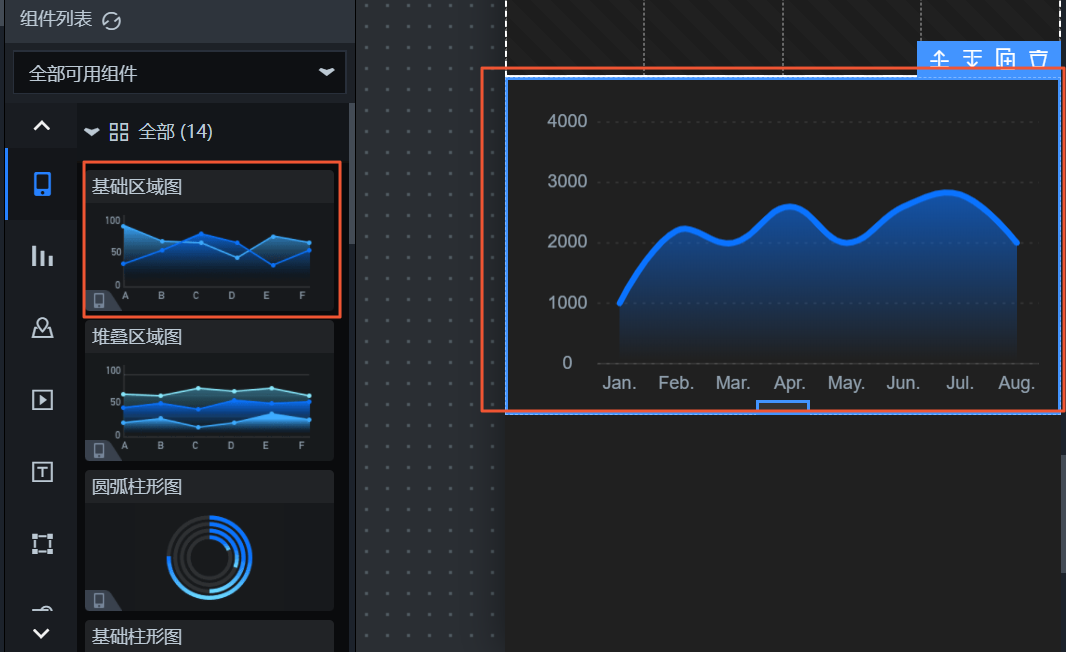Click the 组件列表 panel title
1066x652 pixels.
tap(56, 19)
